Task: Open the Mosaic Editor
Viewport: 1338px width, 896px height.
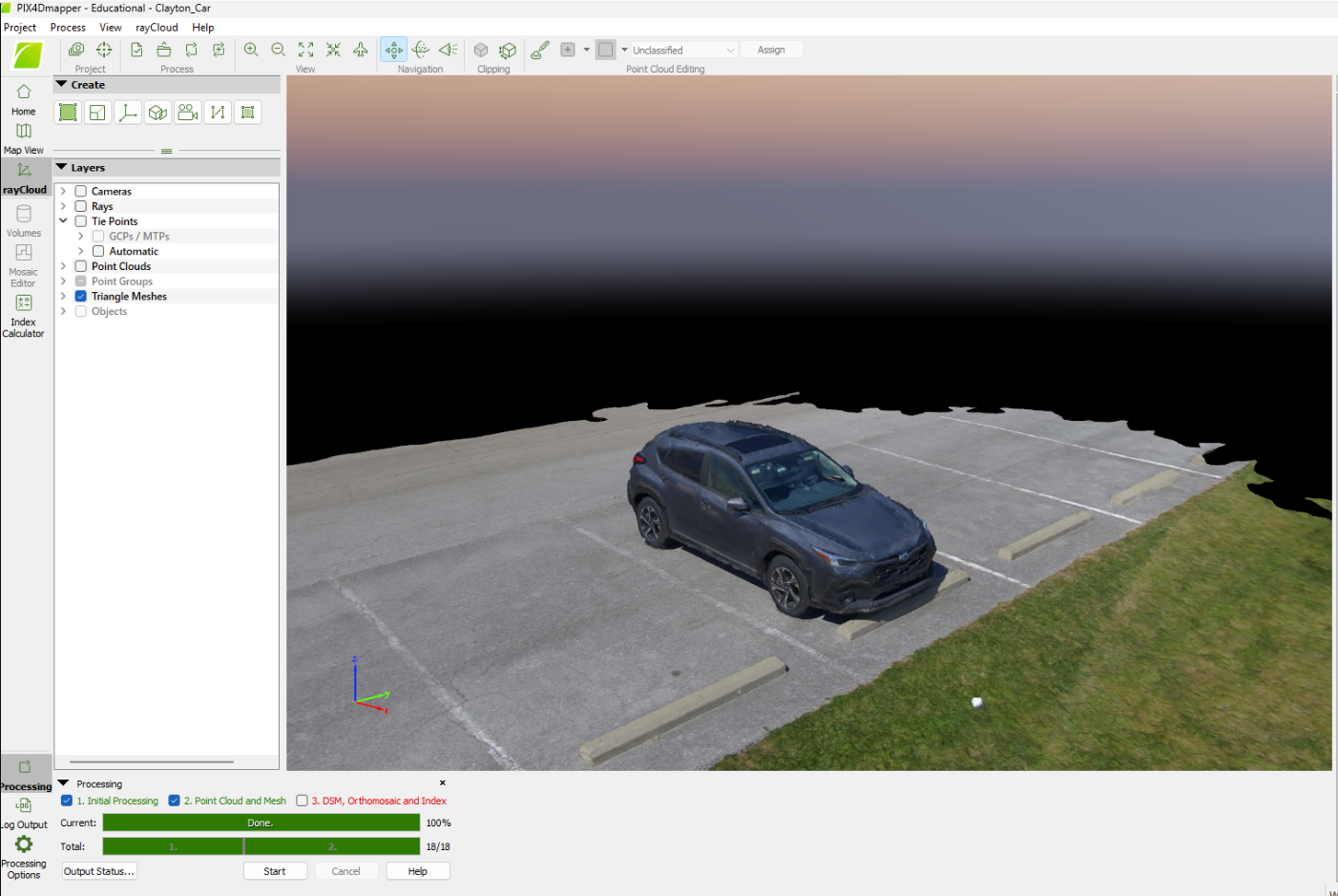Action: pos(23,262)
